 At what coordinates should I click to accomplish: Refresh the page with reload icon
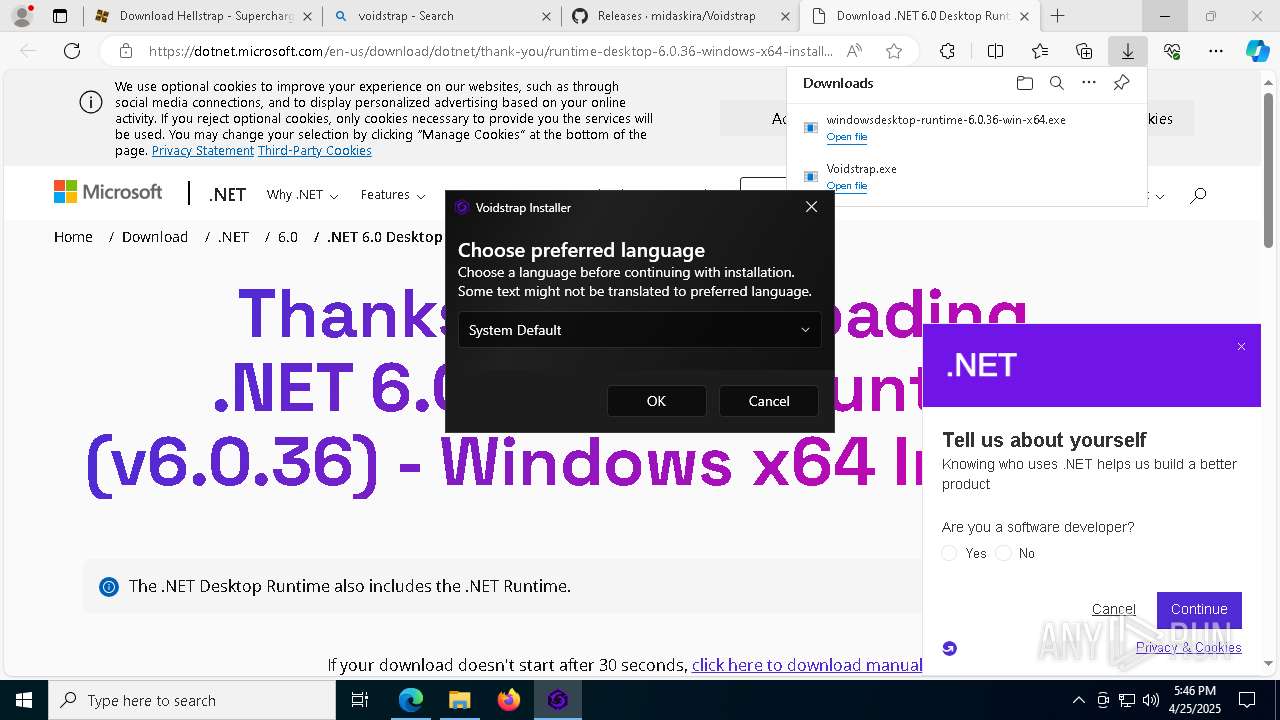[x=72, y=51]
